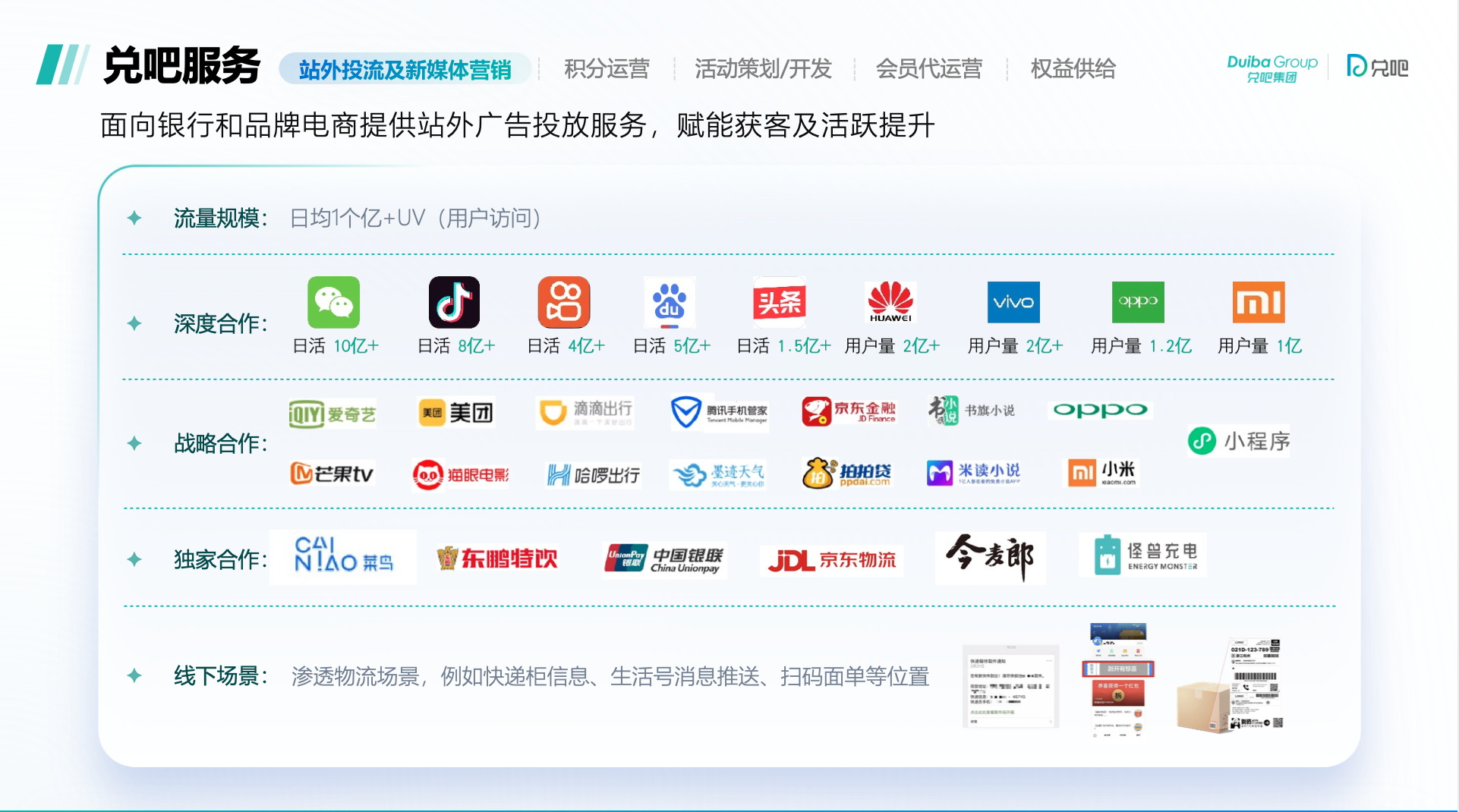Click the 兑吧 logo at top right
The width and height of the screenshot is (1459, 812).
[1377, 68]
